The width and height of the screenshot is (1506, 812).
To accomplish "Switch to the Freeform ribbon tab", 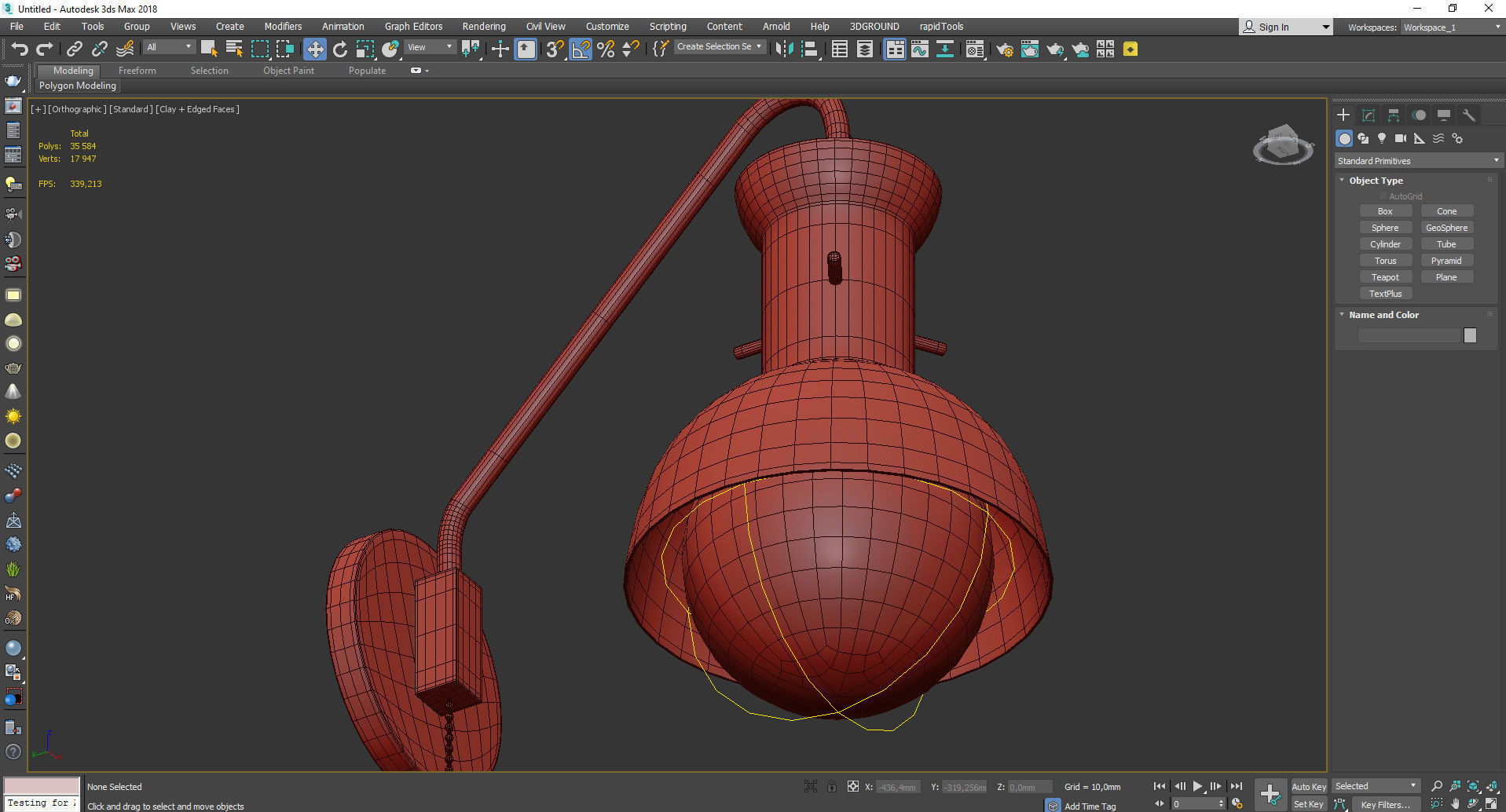I will coord(137,71).
